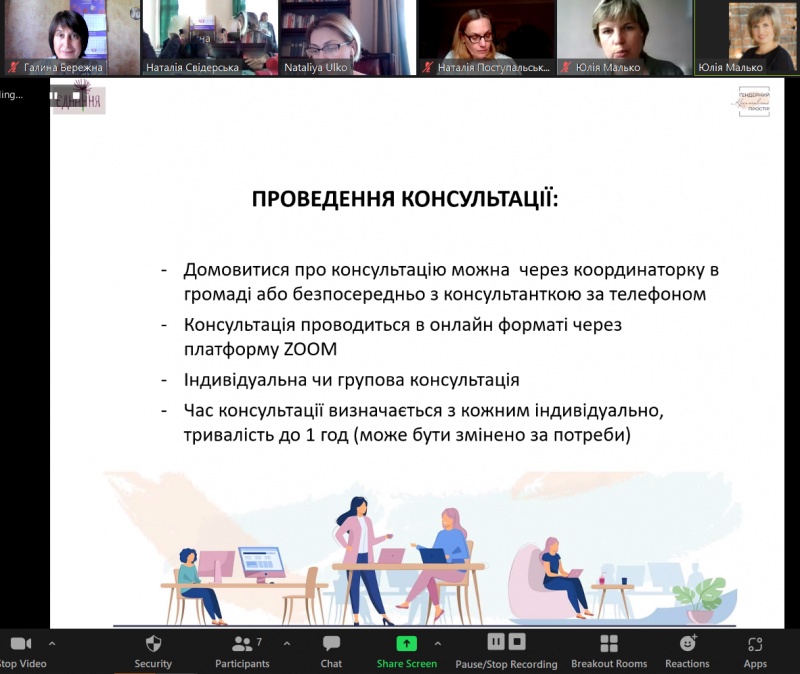Select Галина Бережна's video thumbnail
800x674 pixels.
pyautogui.click(x=70, y=37)
